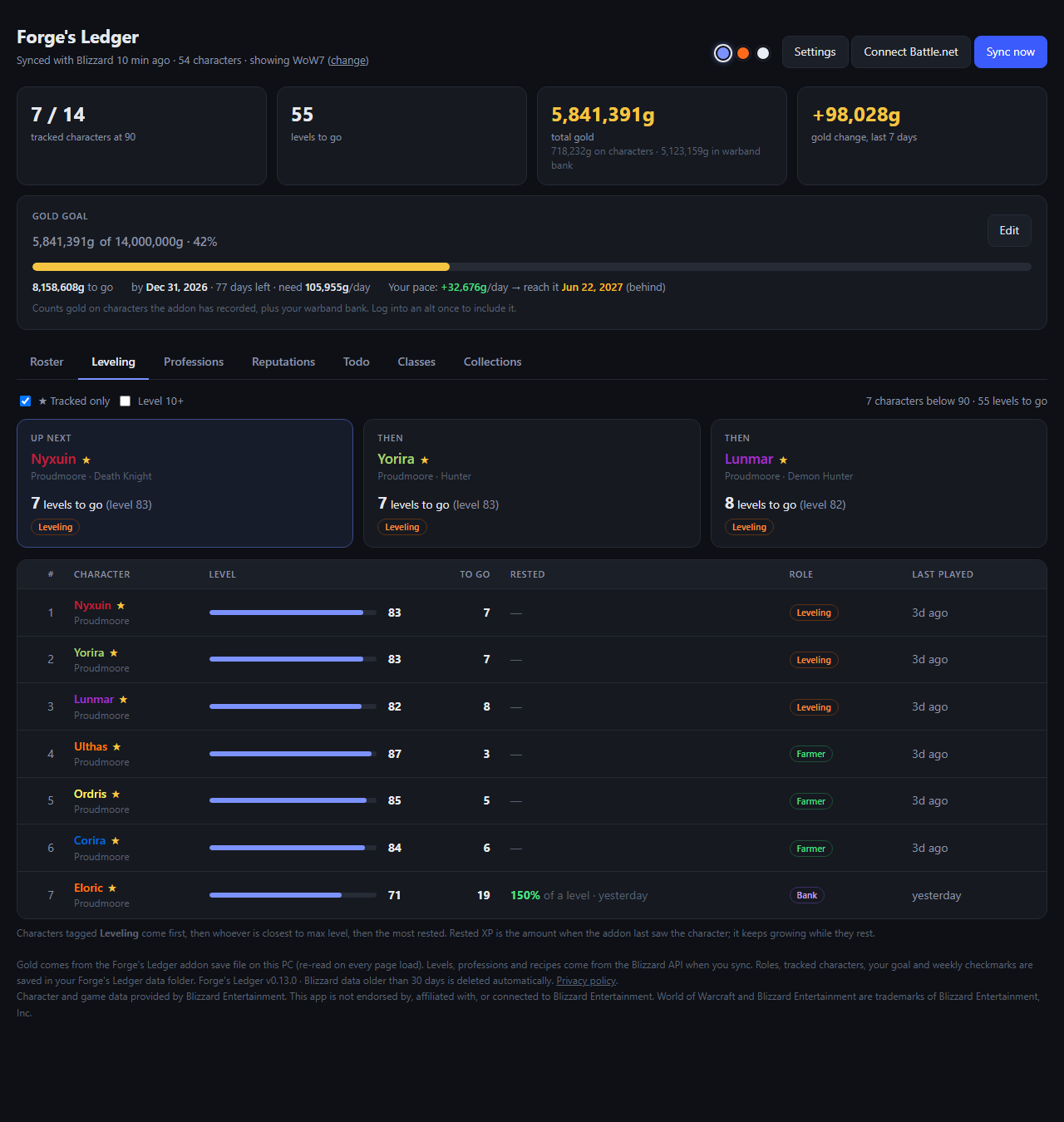Toggle star on Nyxuin's Up Next card

[x=86, y=460]
